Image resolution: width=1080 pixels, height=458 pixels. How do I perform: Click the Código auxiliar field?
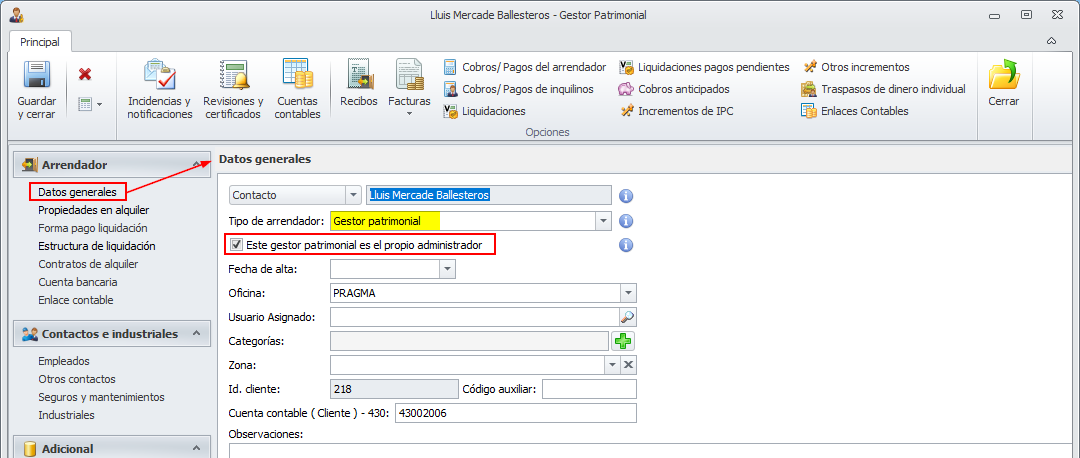(x=590, y=389)
